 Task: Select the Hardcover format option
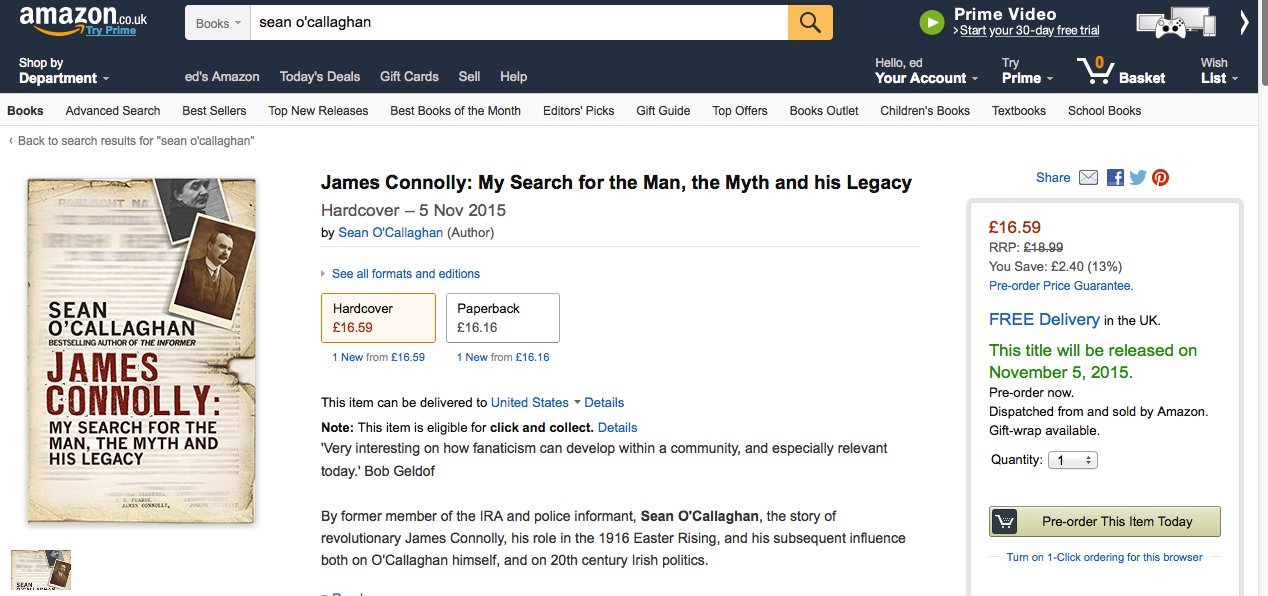[378, 318]
